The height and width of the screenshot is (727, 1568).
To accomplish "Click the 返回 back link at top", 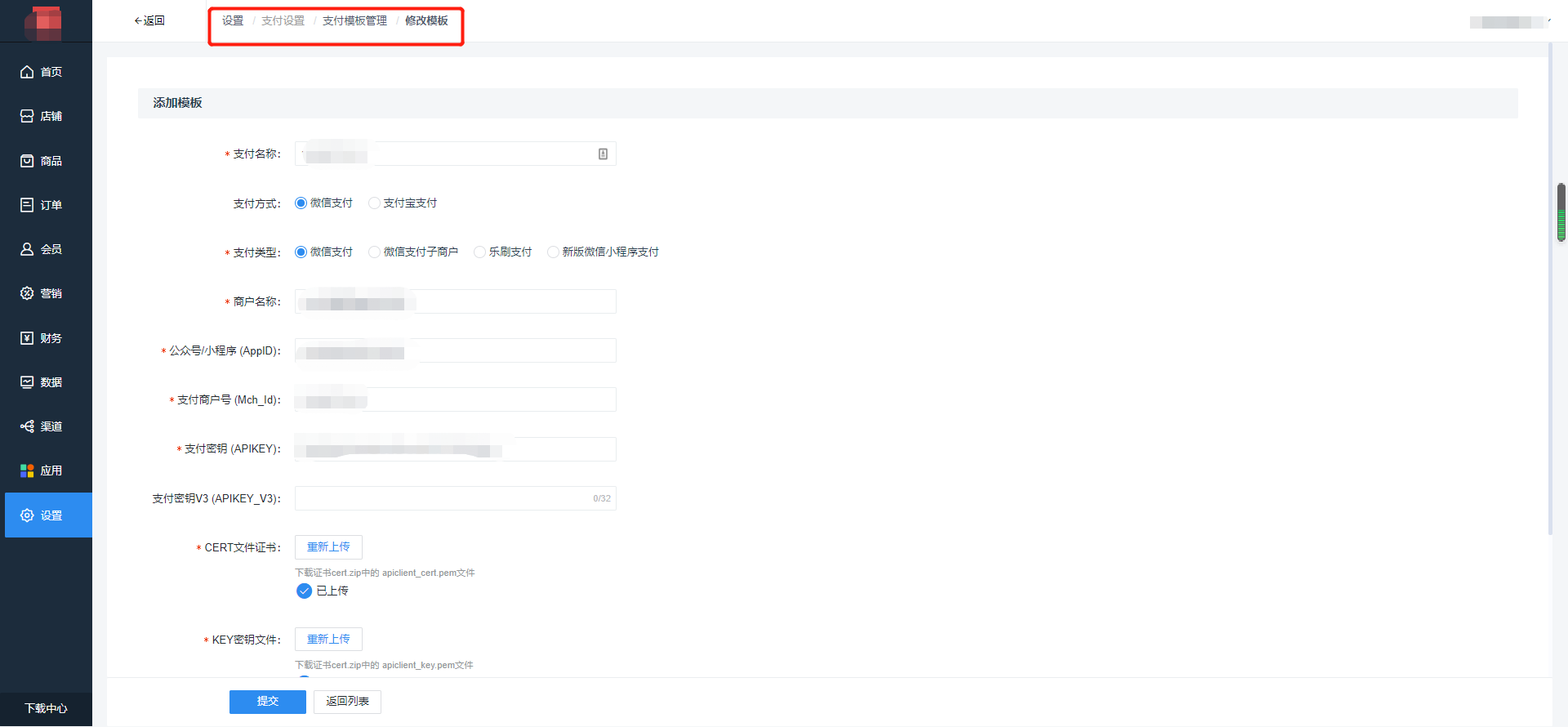I will click(x=149, y=20).
